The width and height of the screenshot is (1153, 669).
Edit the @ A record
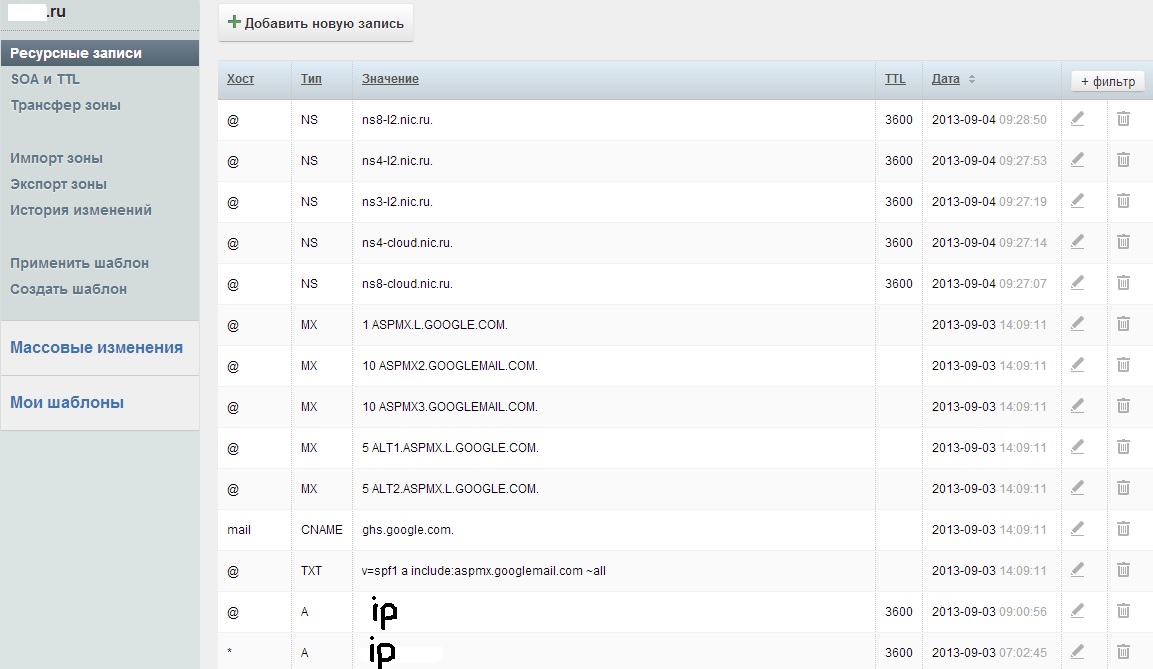pos(1077,611)
